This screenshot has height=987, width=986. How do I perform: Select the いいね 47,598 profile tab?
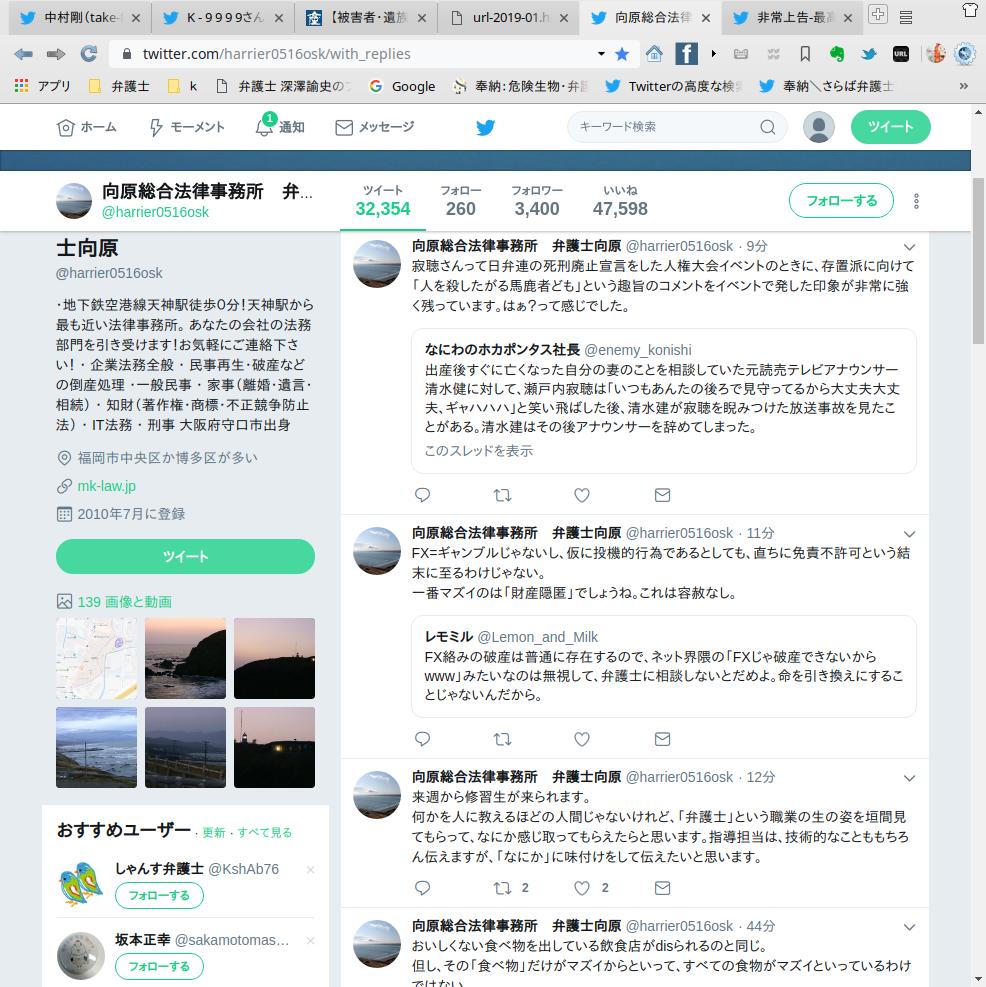click(x=620, y=201)
